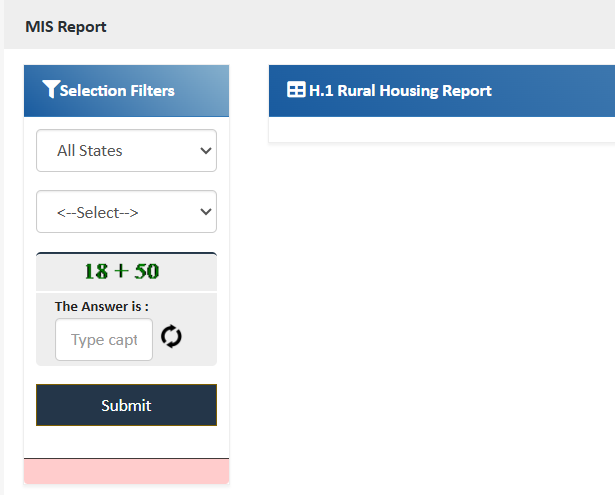Click the H.1 Rural Housing Report title

click(x=400, y=91)
